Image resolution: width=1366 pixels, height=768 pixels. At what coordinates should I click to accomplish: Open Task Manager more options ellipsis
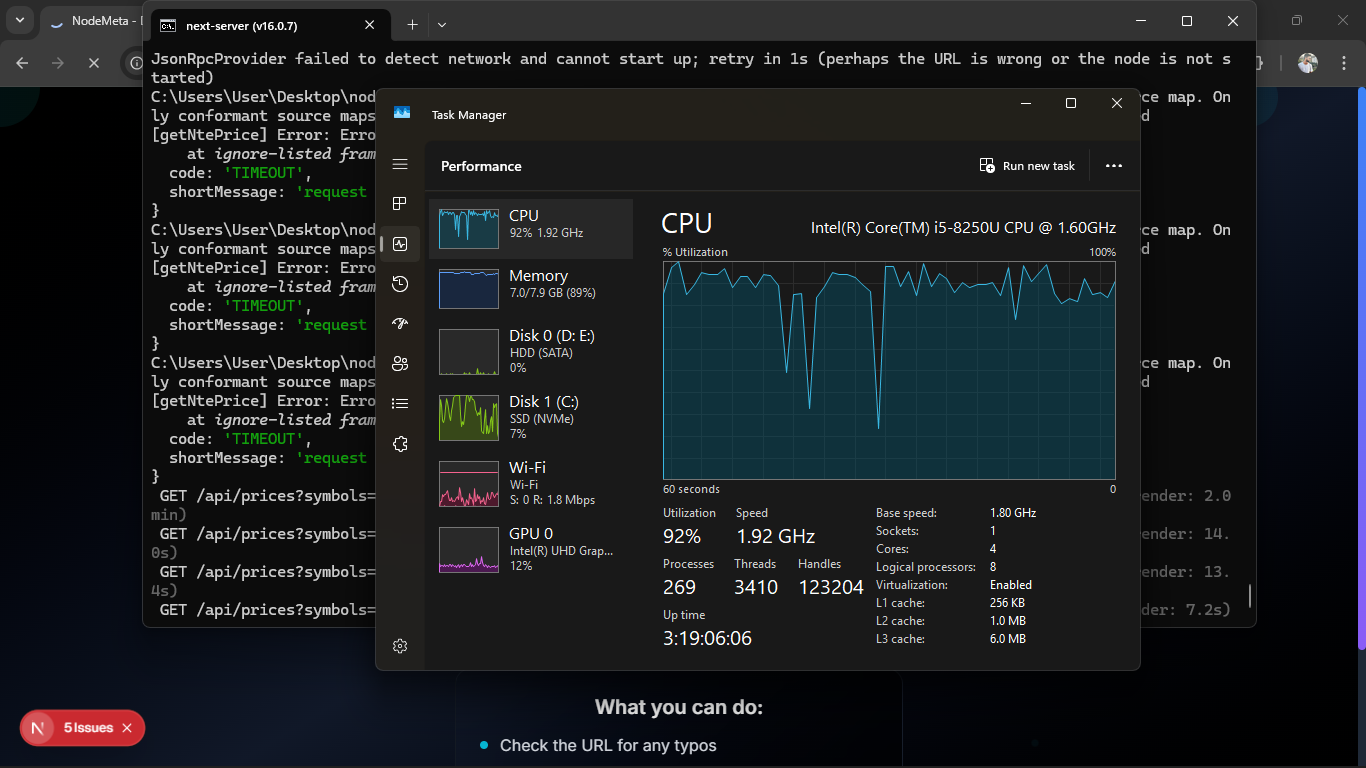1113,166
